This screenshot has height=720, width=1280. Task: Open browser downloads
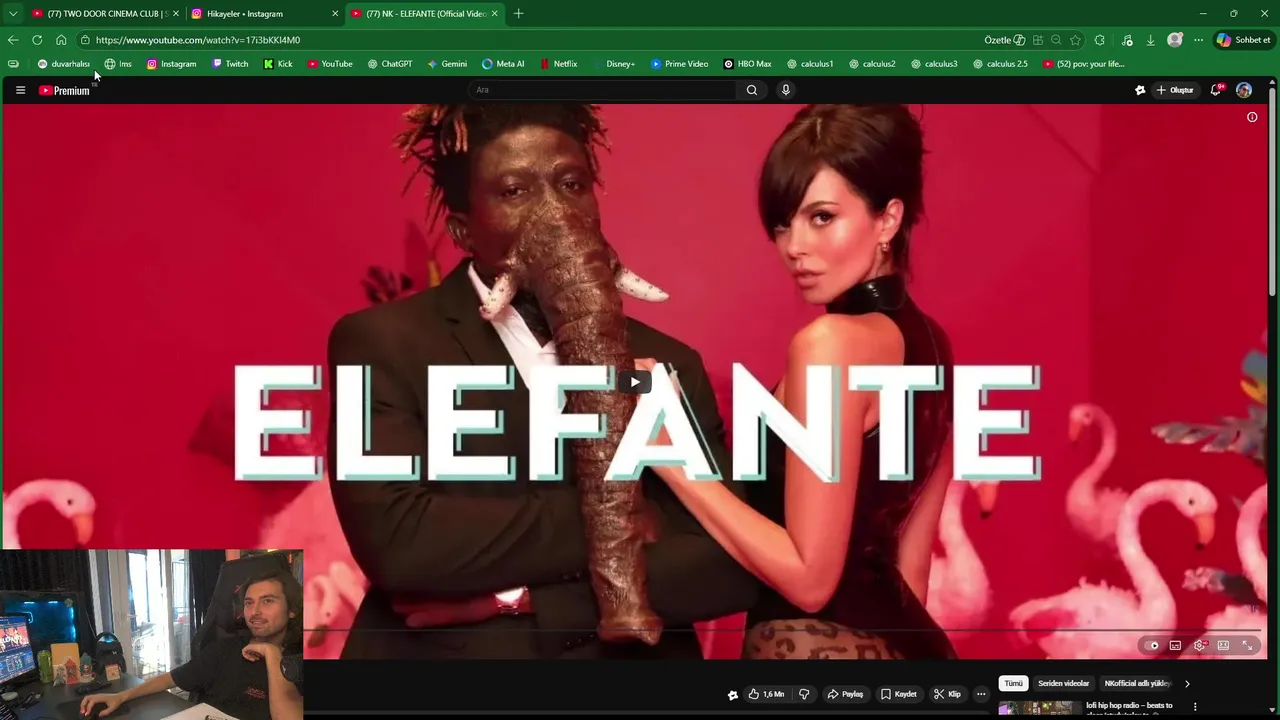coord(1150,40)
